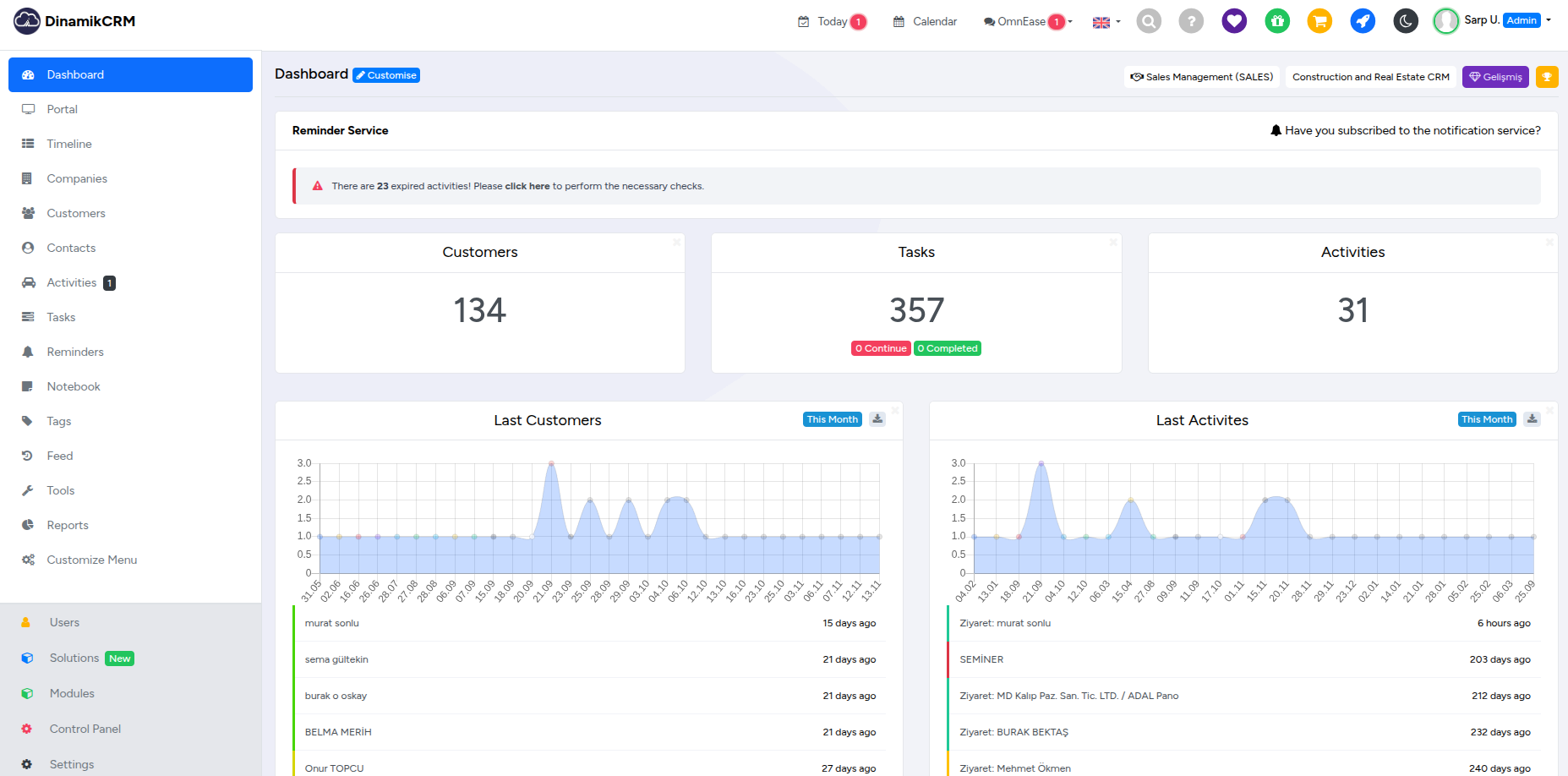Toggle dark mode with moon icon
Image resolution: width=1568 pixels, height=776 pixels.
point(1406,21)
